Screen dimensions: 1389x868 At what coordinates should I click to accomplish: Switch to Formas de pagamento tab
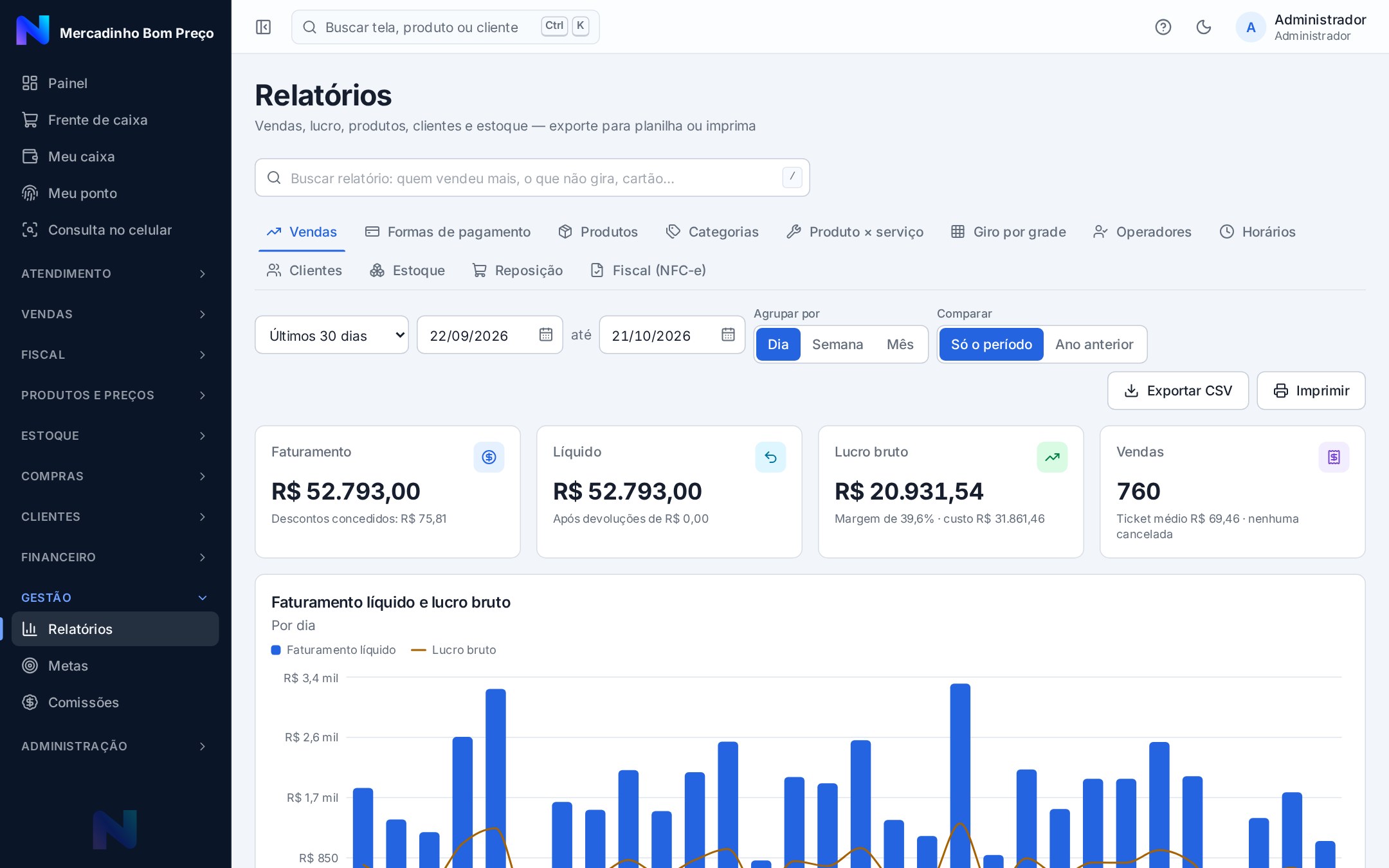point(448,232)
